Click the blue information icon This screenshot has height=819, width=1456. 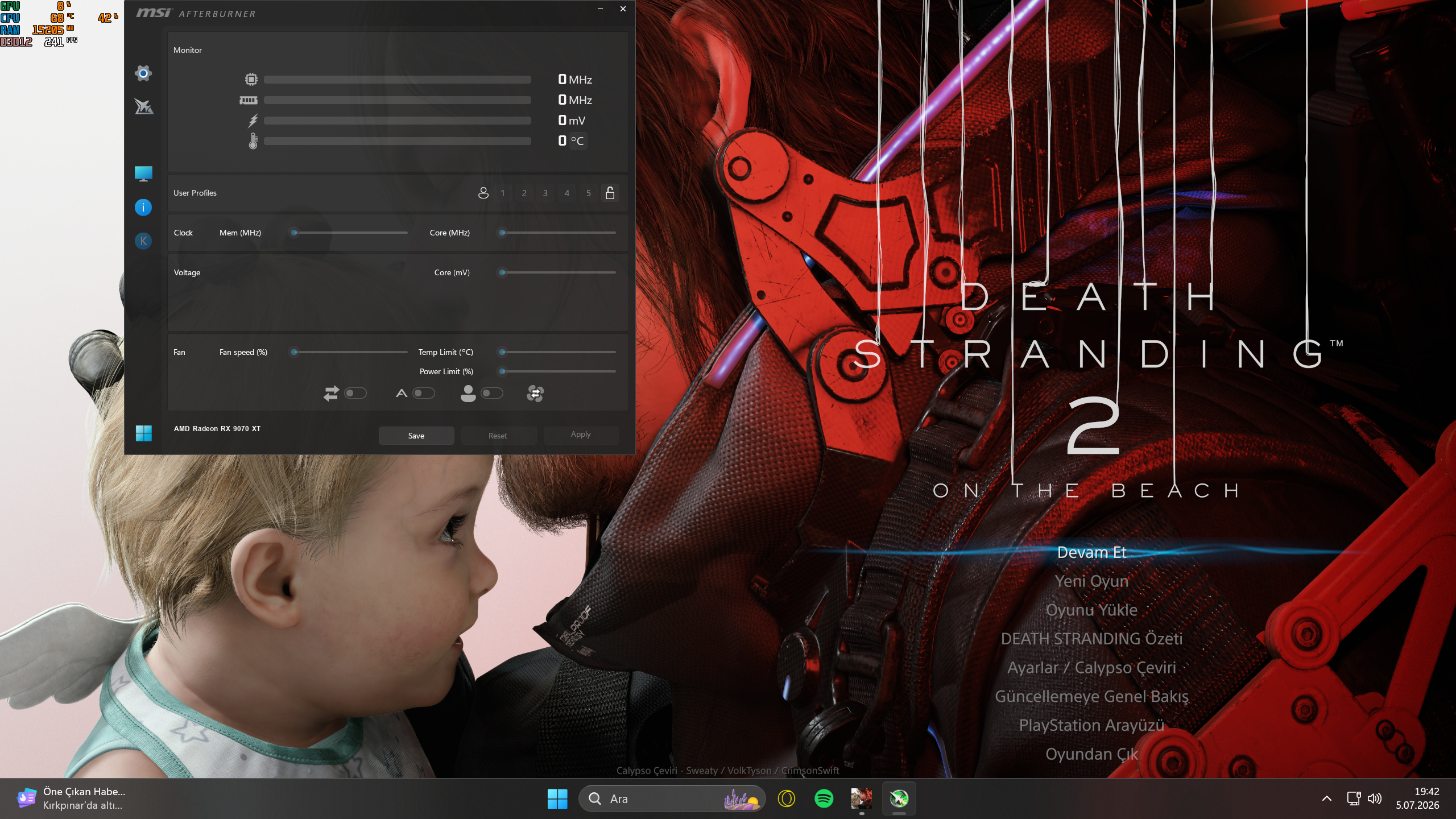[x=143, y=208]
